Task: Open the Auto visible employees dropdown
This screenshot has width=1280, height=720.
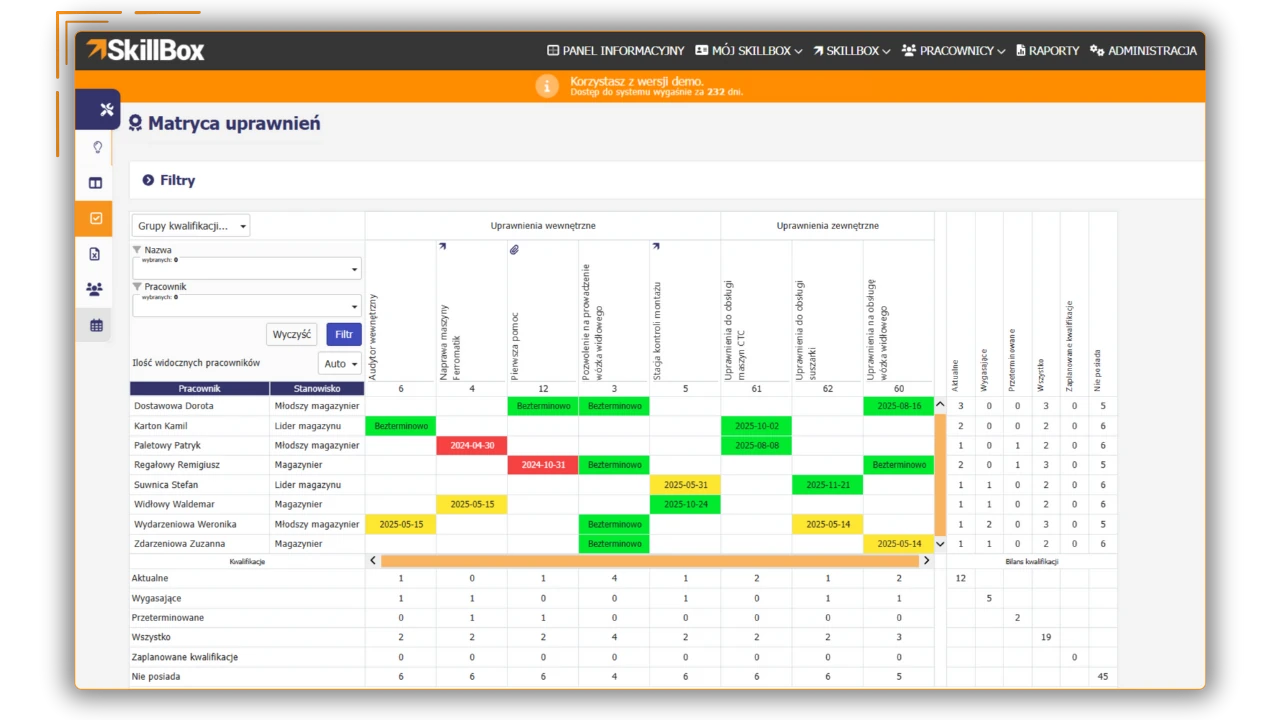Action: click(x=340, y=364)
